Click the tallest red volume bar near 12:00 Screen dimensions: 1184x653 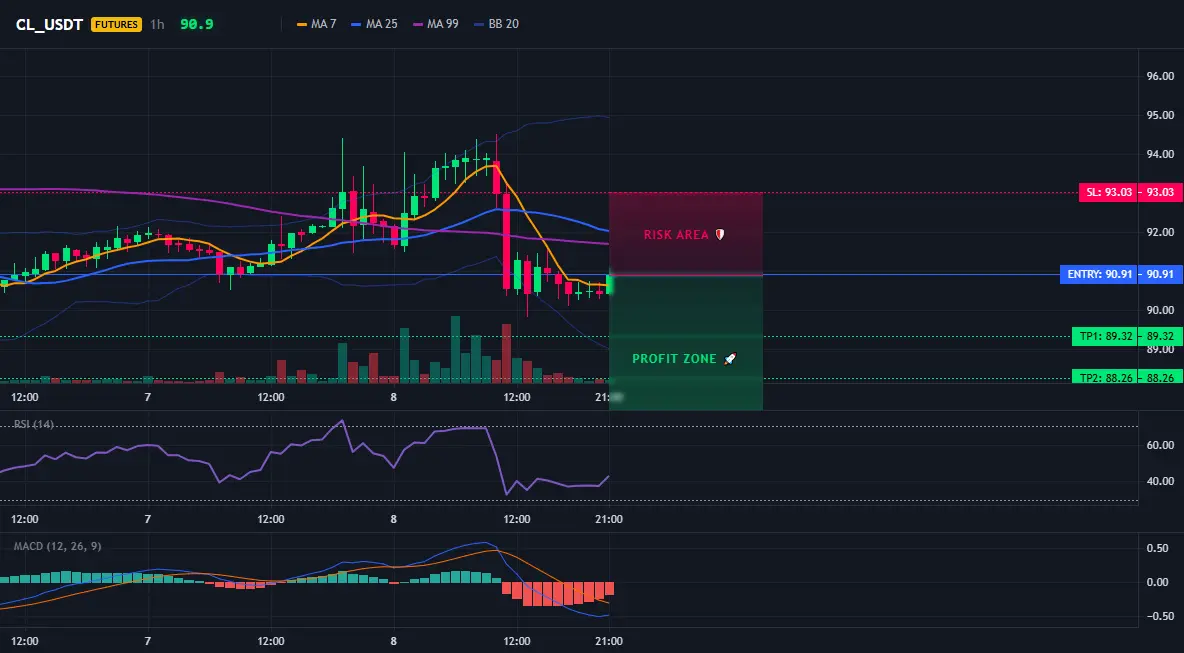[506, 353]
